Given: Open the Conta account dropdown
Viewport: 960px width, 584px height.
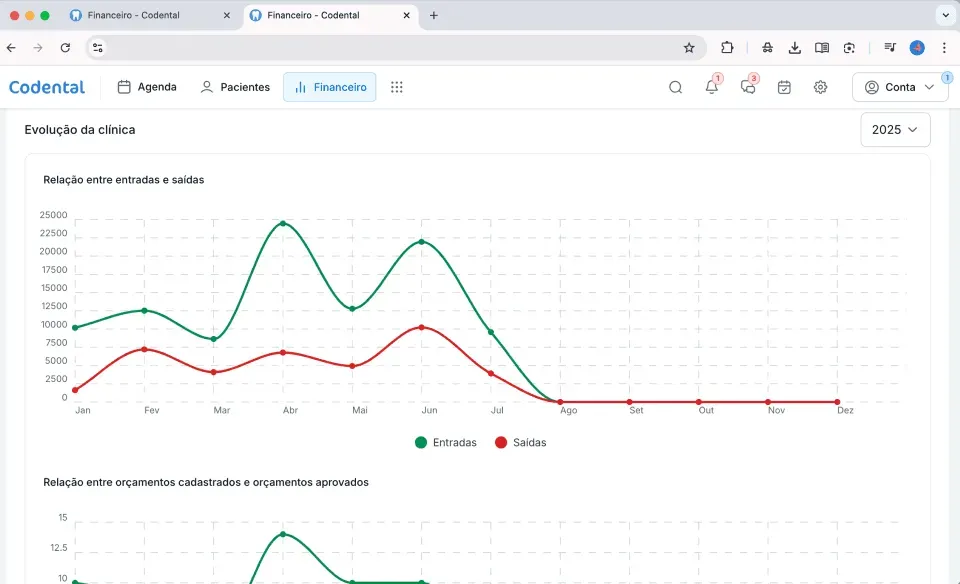Looking at the screenshot, I should click(900, 88).
